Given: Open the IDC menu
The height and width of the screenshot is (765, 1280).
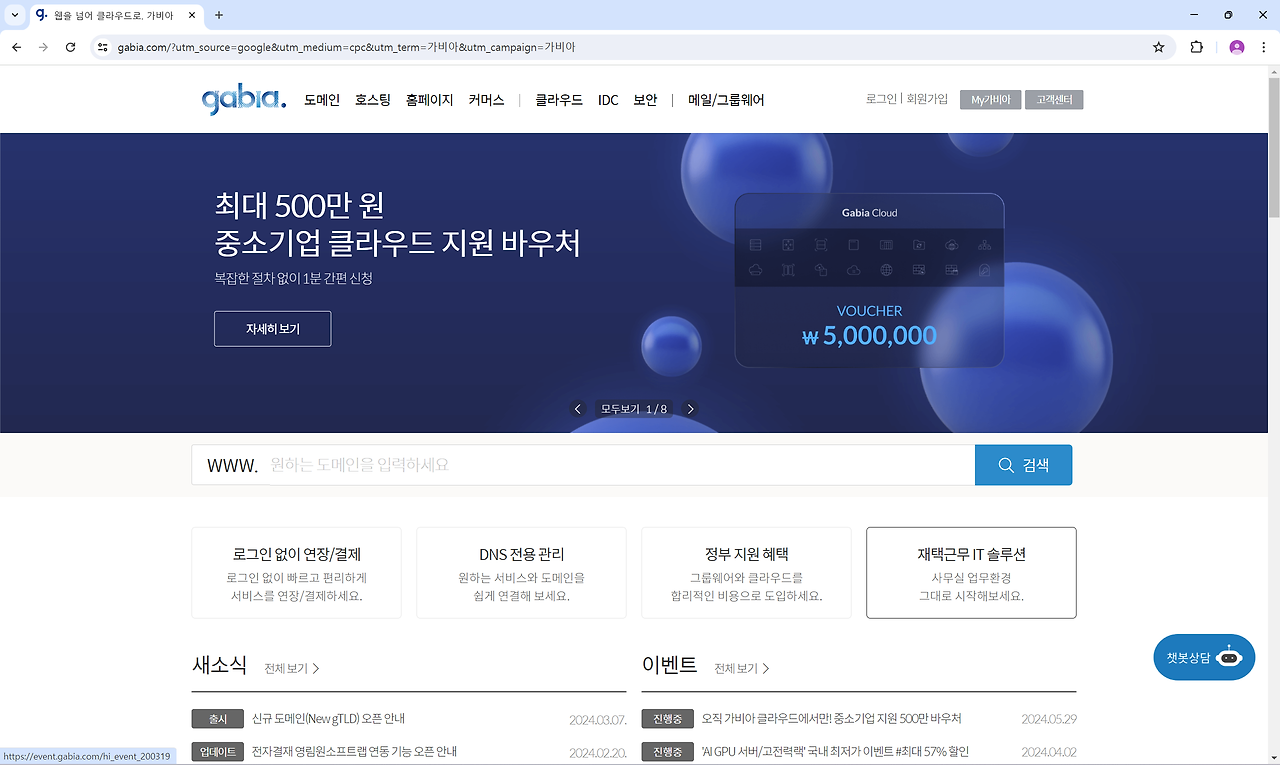Looking at the screenshot, I should (608, 100).
